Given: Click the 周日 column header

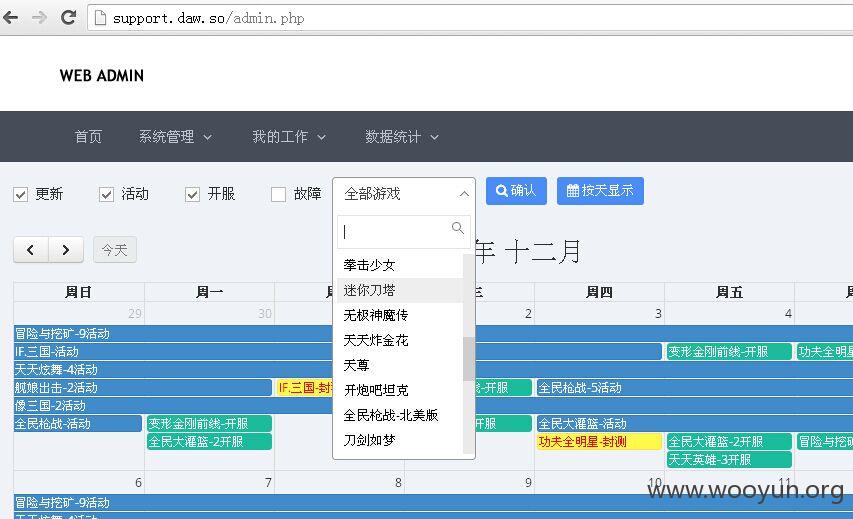Looking at the screenshot, I should [x=78, y=292].
